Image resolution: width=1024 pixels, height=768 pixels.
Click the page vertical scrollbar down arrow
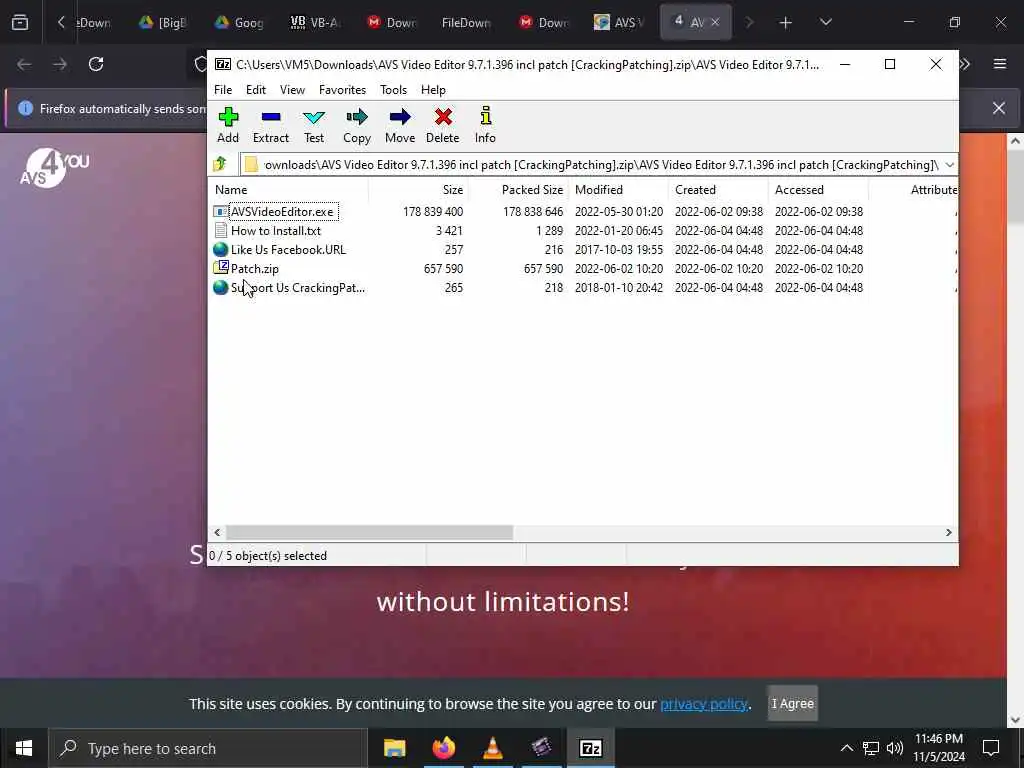[x=1015, y=720]
